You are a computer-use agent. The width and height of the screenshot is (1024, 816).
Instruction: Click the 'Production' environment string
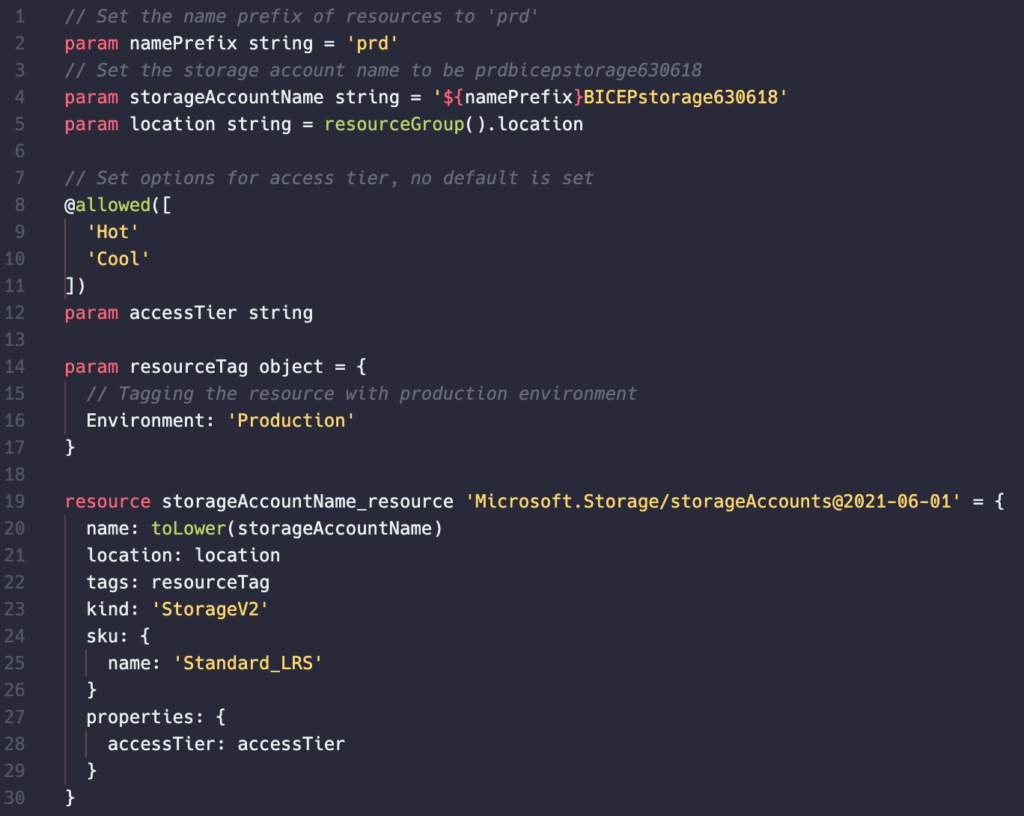pyautogui.click(x=291, y=420)
